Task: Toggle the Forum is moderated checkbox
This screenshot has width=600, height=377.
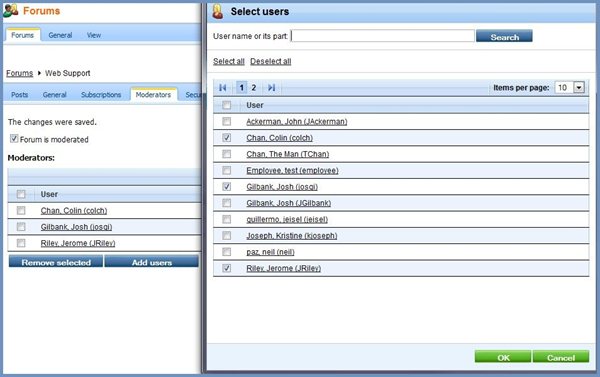Action: click(x=14, y=139)
